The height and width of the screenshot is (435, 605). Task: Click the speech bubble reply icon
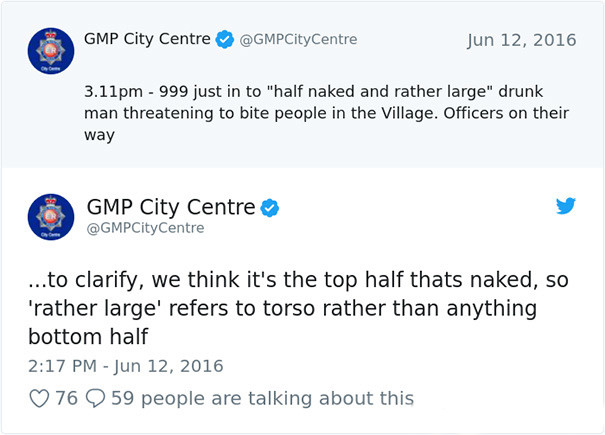point(95,398)
